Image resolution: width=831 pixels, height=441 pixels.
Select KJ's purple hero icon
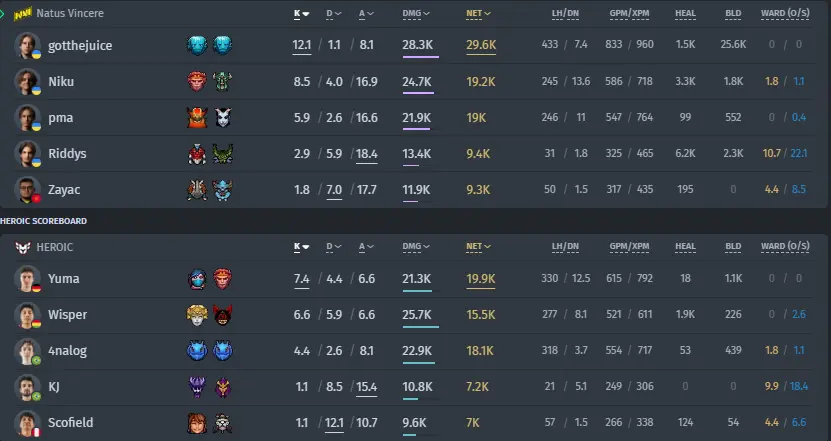click(197, 387)
